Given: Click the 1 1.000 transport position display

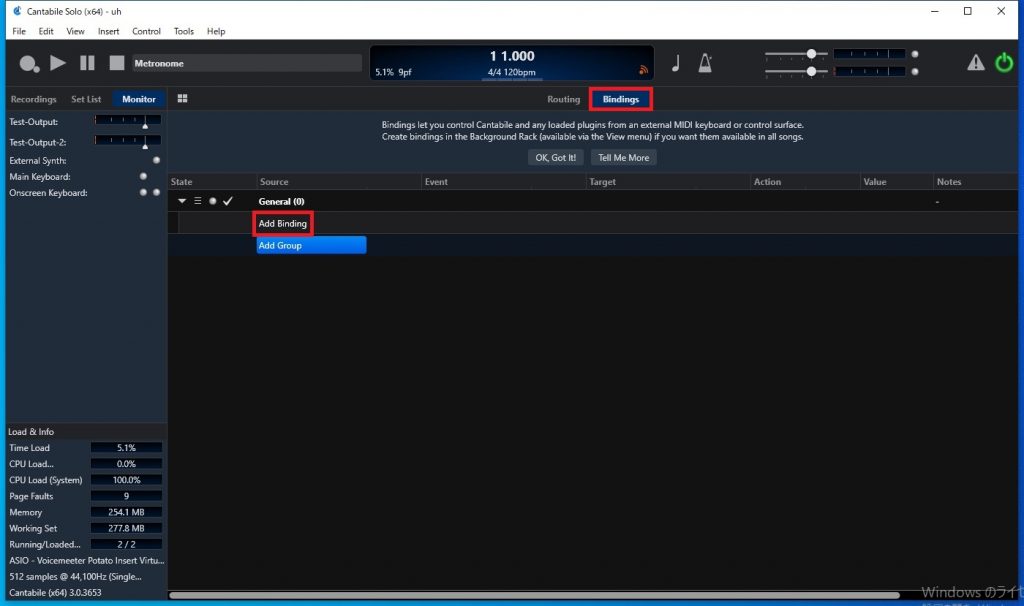Looking at the screenshot, I should [512, 56].
